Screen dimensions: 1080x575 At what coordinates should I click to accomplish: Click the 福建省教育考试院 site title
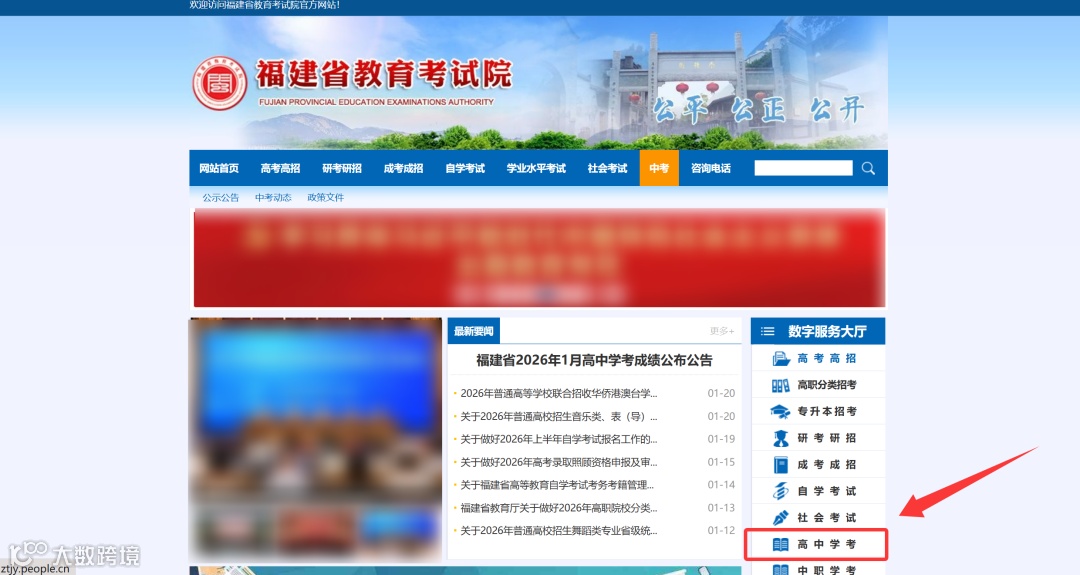(x=384, y=74)
